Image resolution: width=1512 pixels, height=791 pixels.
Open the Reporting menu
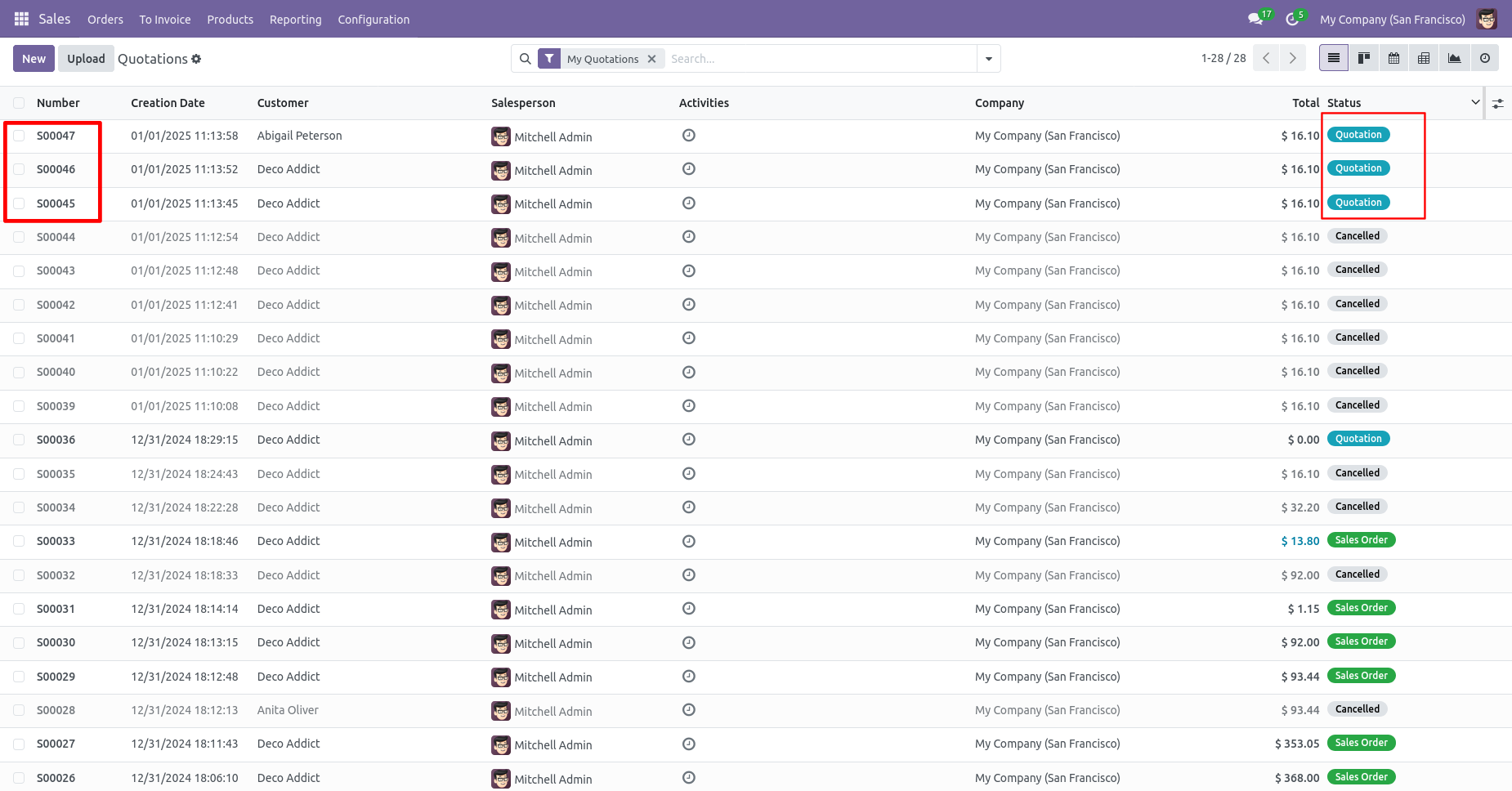pos(296,19)
